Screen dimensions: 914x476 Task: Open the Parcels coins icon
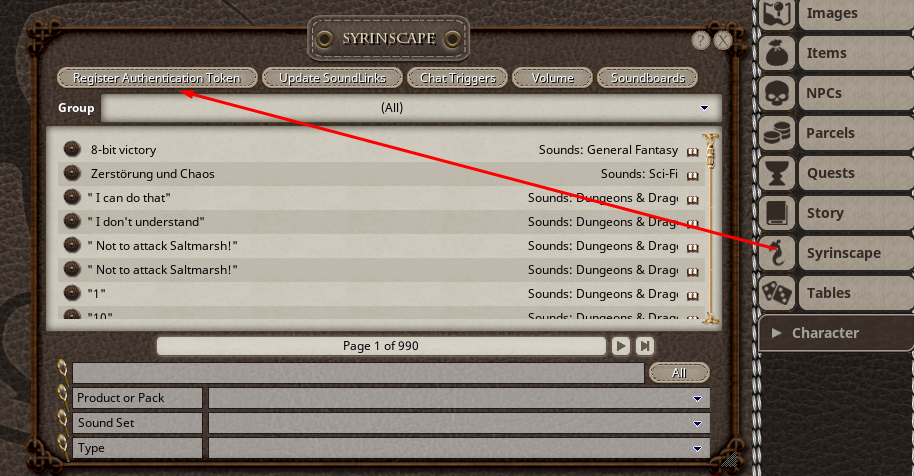pos(778,133)
